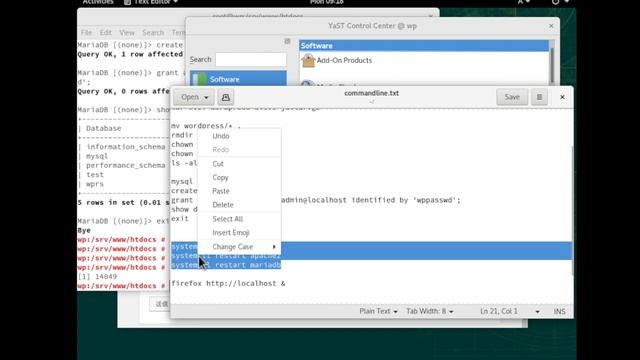Screen dimensions: 640x360
Task: Open View menu in terminal window
Action: click(x=127, y=33)
